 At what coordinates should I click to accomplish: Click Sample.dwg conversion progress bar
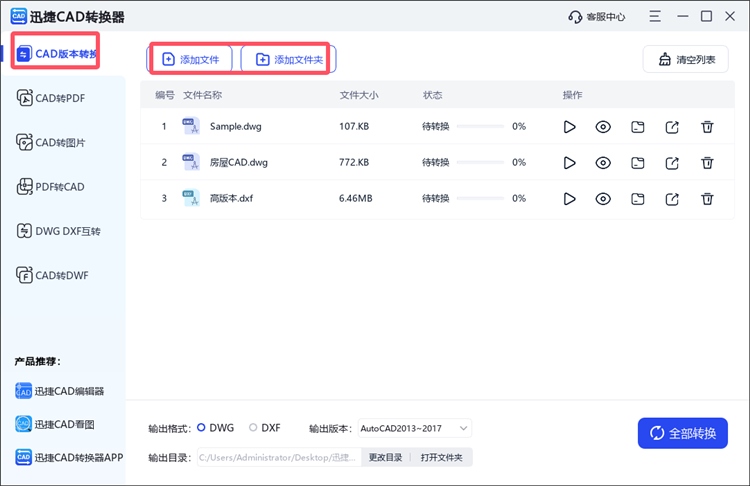(x=474, y=127)
